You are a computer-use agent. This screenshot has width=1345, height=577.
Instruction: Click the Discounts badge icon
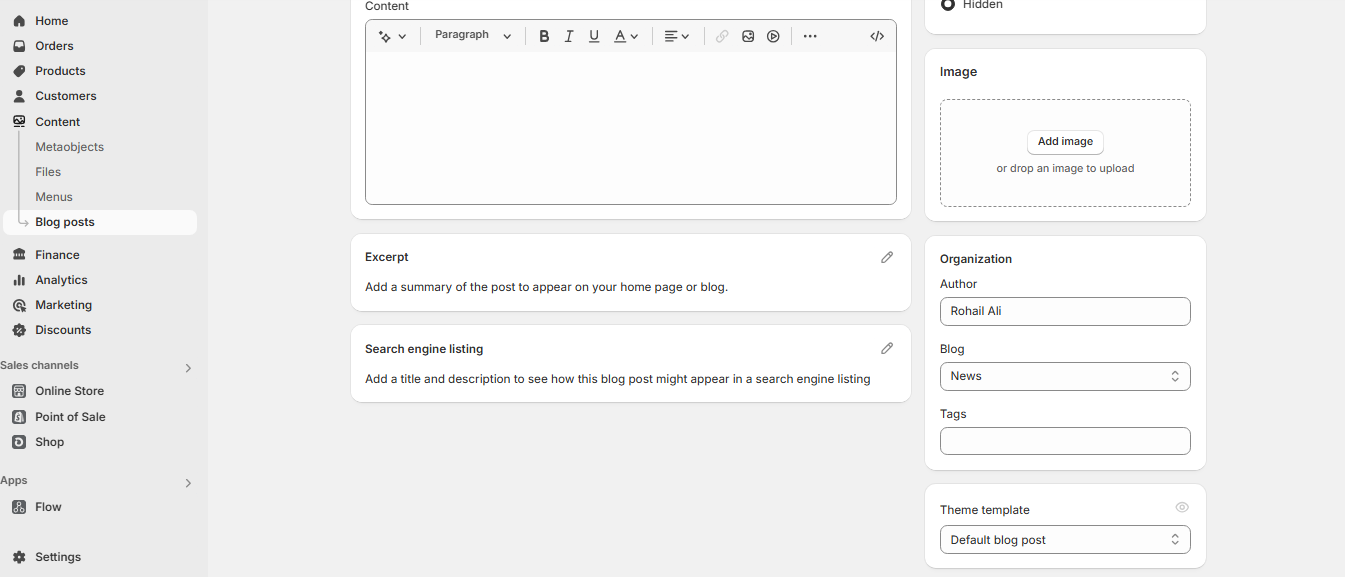[x=19, y=330]
